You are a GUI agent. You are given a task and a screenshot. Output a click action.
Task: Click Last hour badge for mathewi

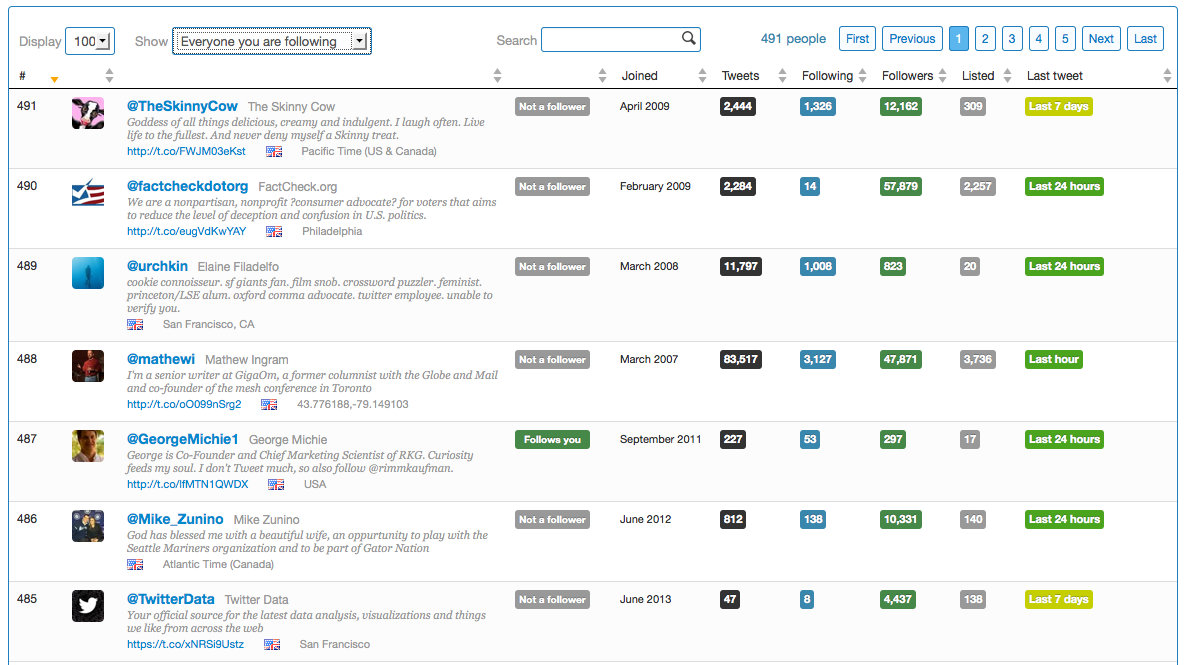click(1054, 360)
